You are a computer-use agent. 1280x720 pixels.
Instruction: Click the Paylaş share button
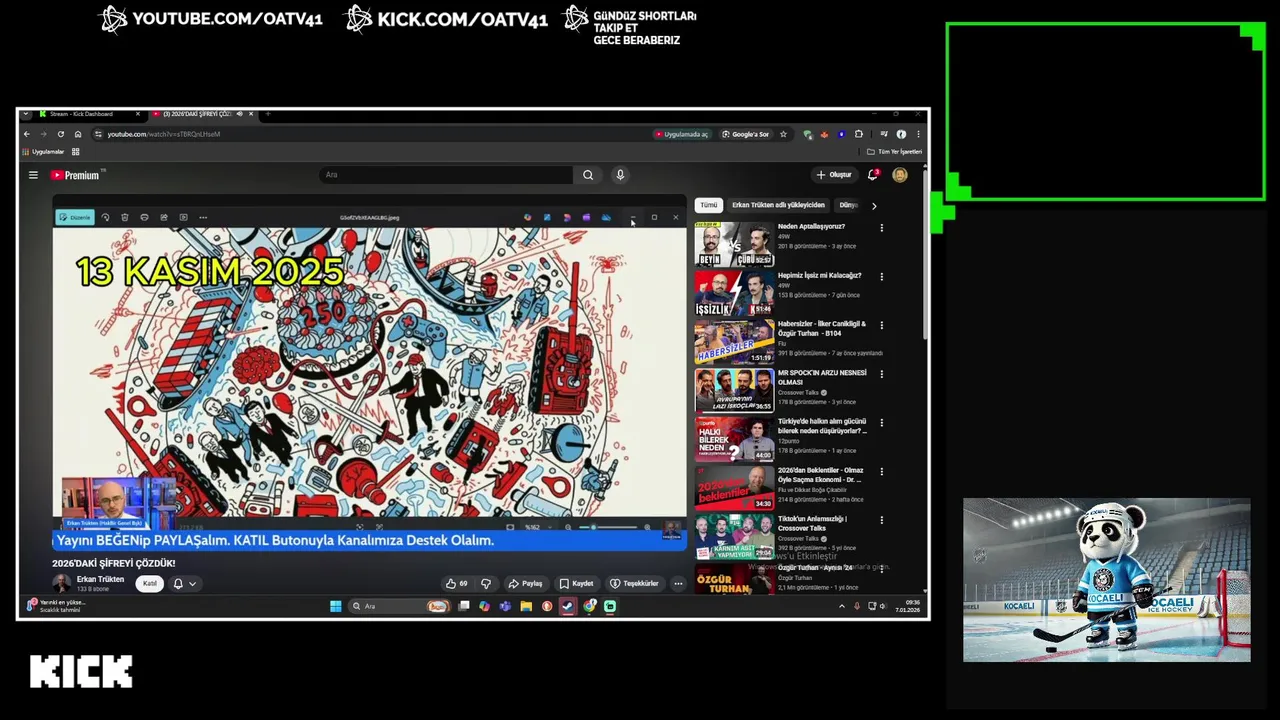(x=526, y=583)
